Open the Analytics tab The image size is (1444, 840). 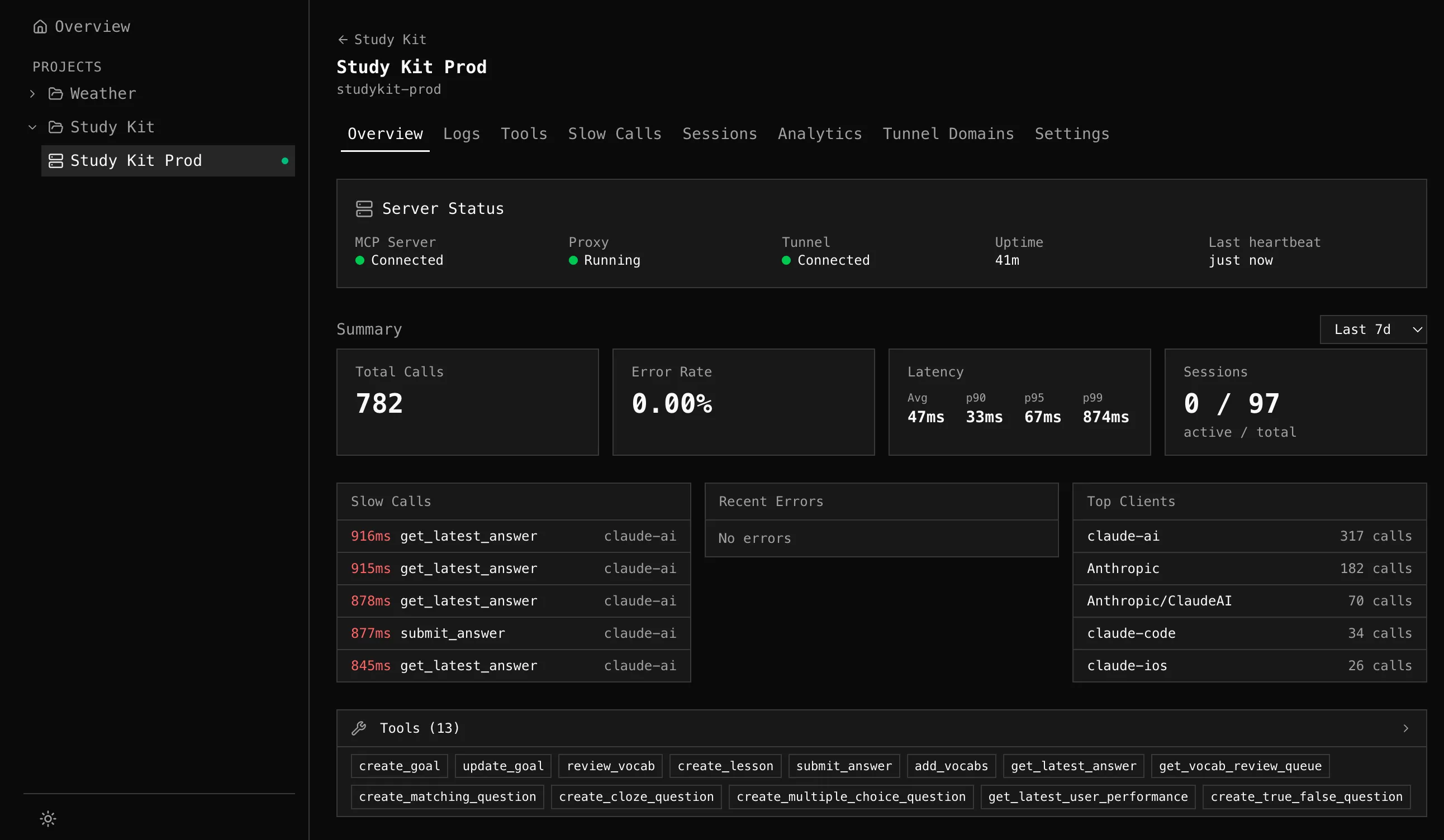pyautogui.click(x=819, y=134)
